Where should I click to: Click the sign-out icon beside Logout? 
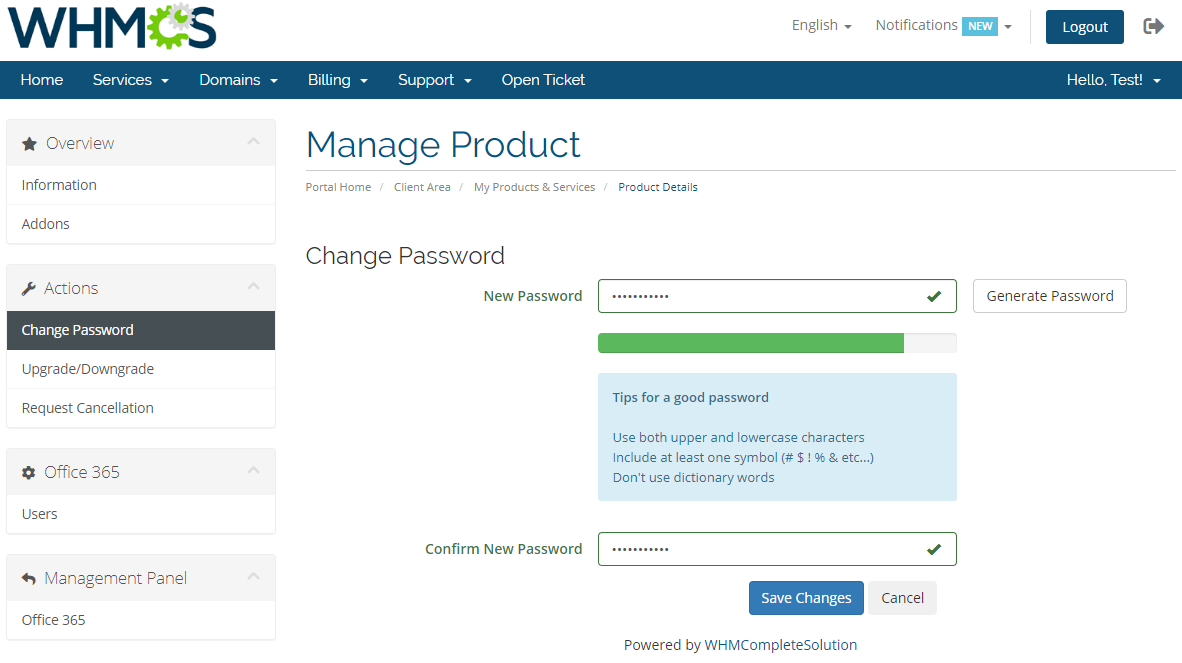(1153, 27)
